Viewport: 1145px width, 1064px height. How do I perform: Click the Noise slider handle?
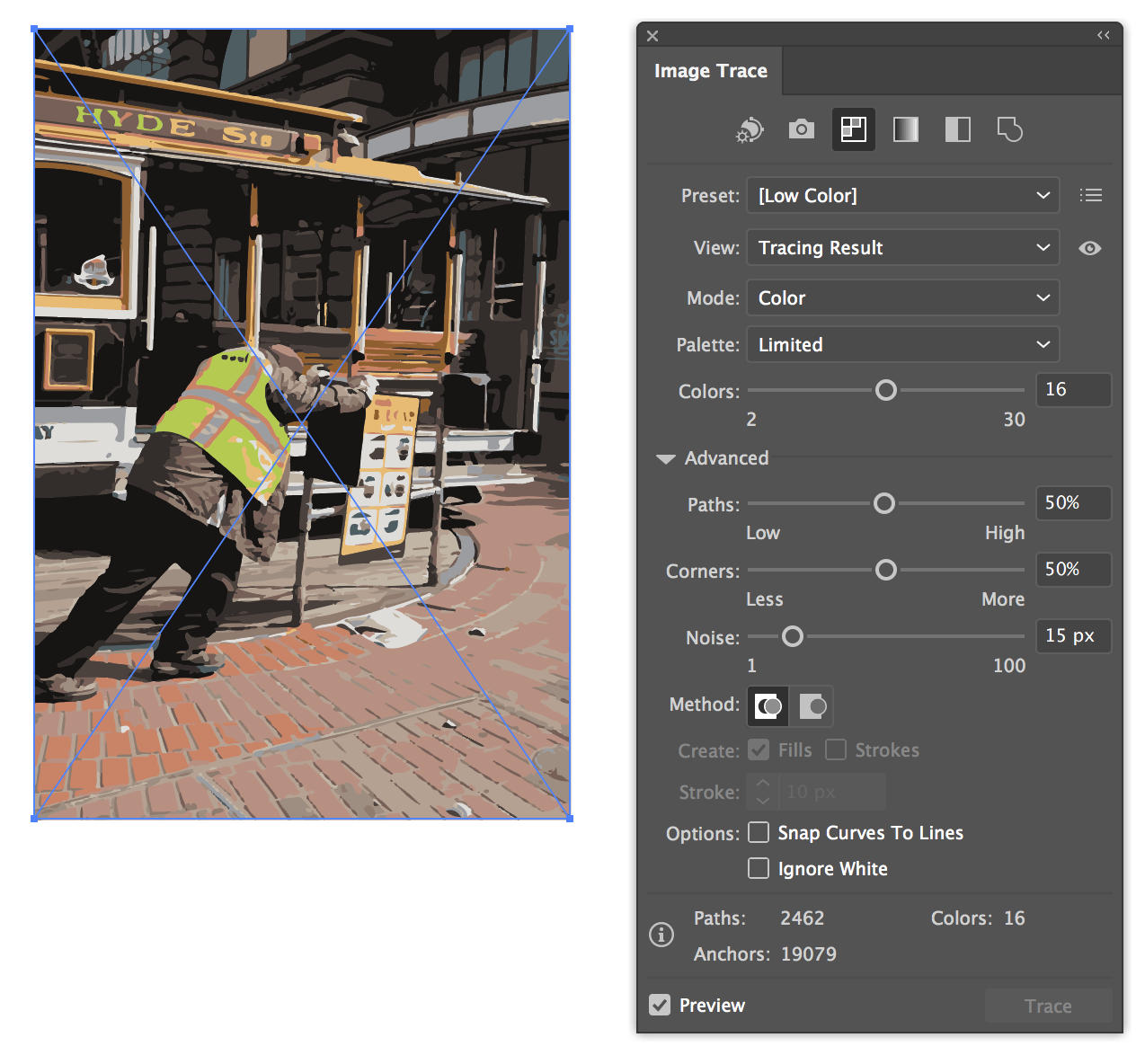tap(792, 636)
